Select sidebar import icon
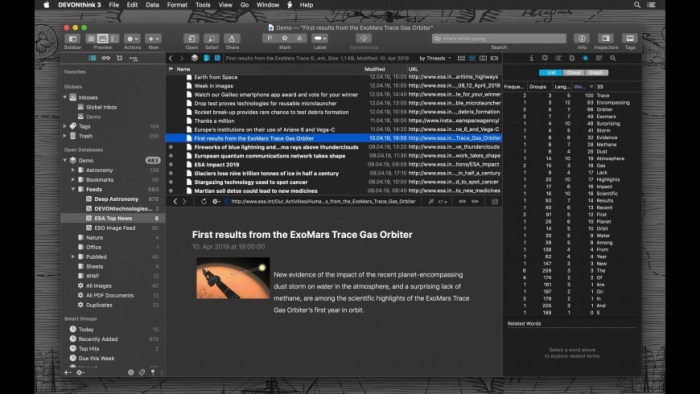Screen dimensions: 700x394 (119, 58)
